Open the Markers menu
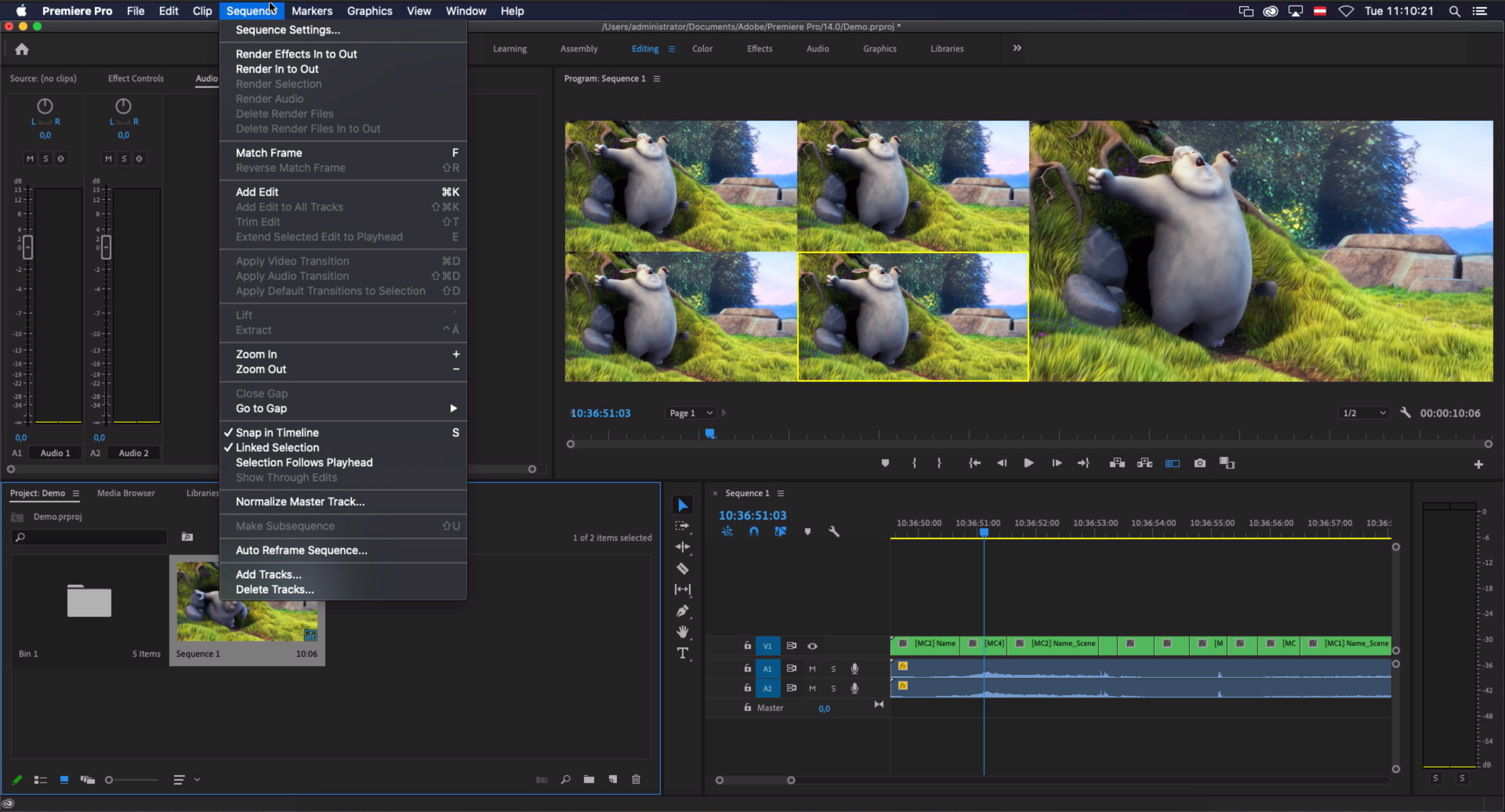 tap(312, 11)
